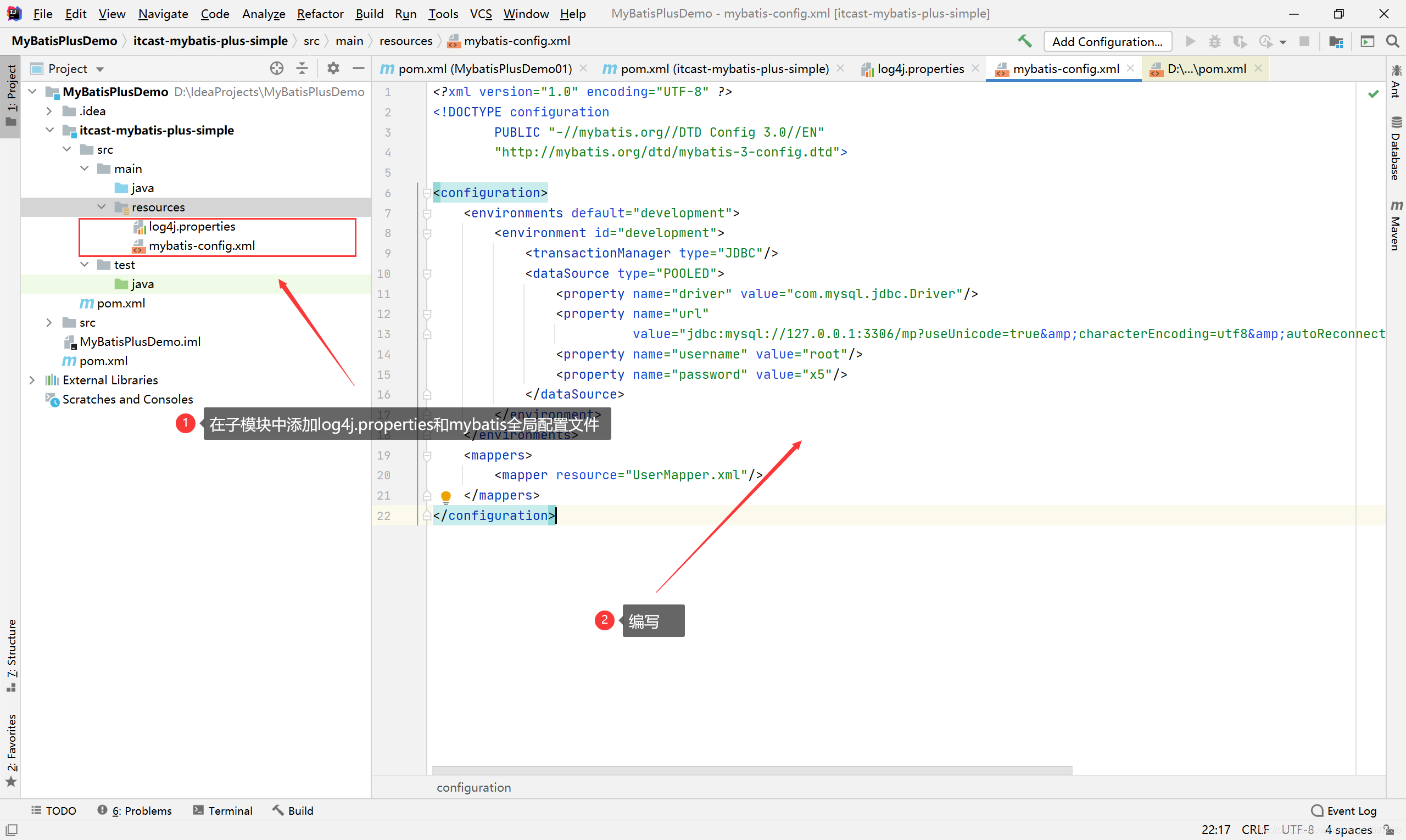Click the Search Everywhere magnifier icon
Viewport: 1406px width, 840px height.
point(1392,41)
